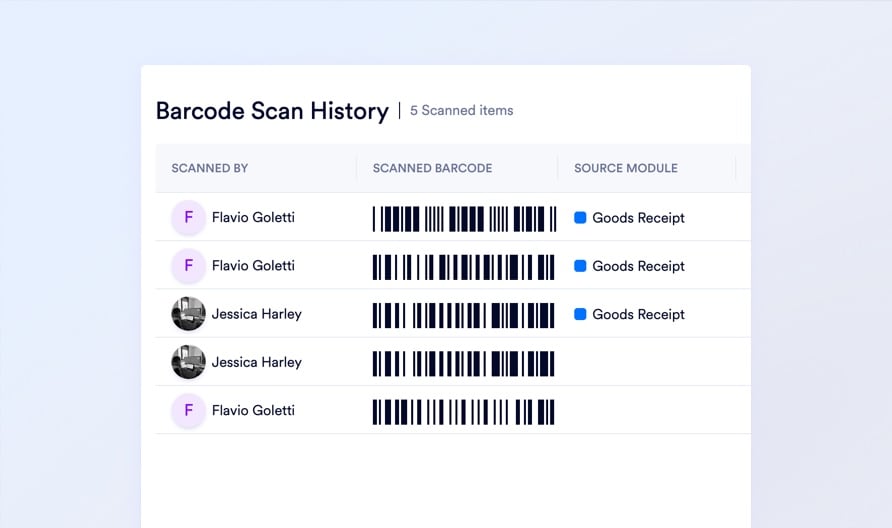
Task: Select Flavio Goletti name in first table row
Action: (x=253, y=217)
